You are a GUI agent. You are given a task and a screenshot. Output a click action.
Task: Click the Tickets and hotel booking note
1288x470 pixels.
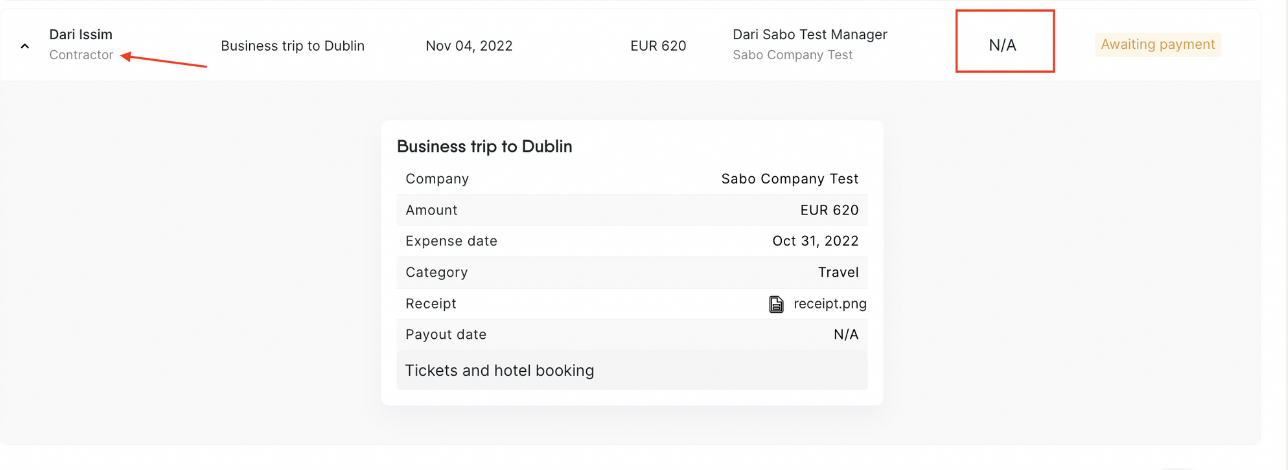pyautogui.click(x=499, y=371)
